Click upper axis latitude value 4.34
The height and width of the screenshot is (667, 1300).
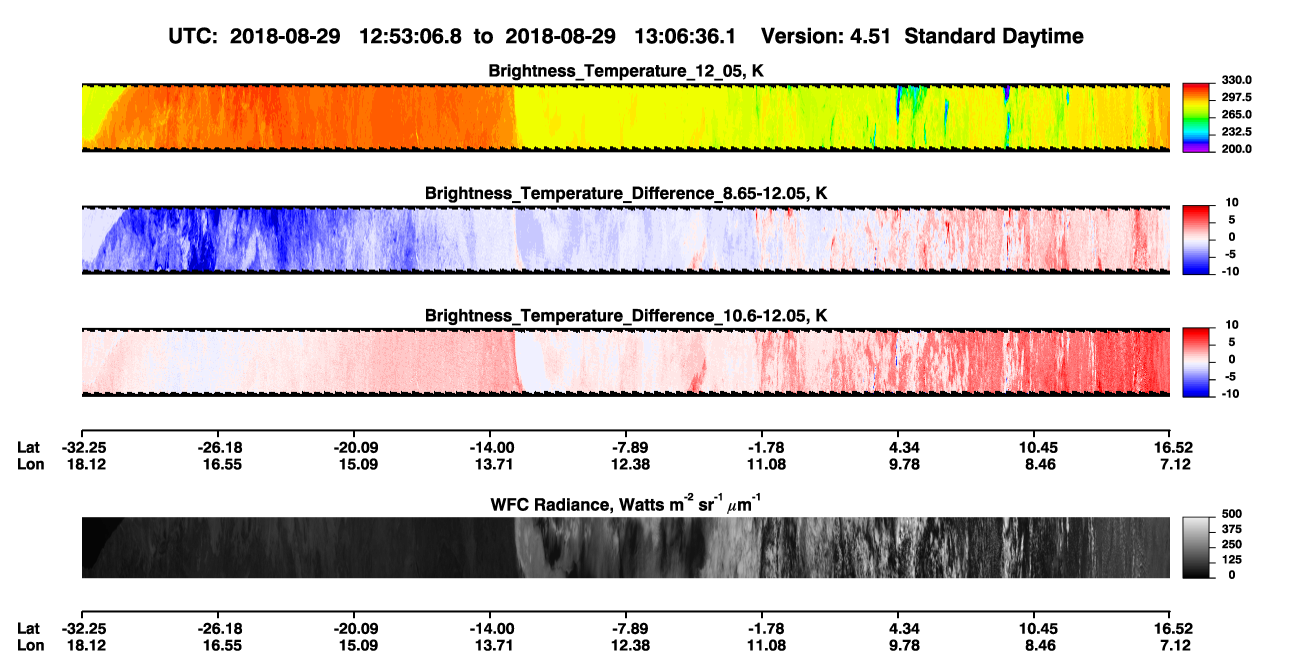point(897,447)
